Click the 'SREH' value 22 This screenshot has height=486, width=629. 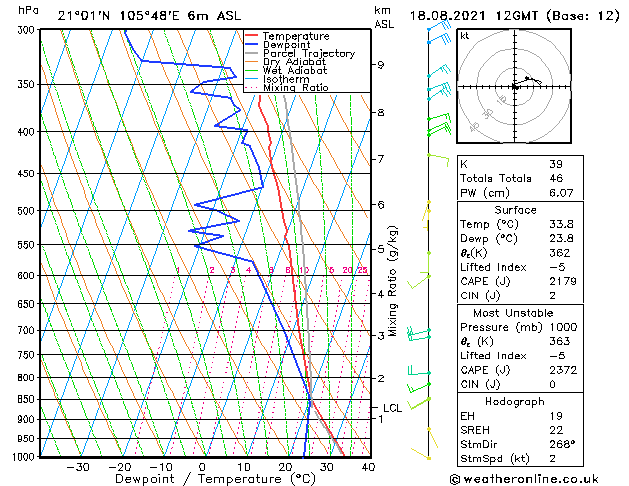click(x=556, y=430)
